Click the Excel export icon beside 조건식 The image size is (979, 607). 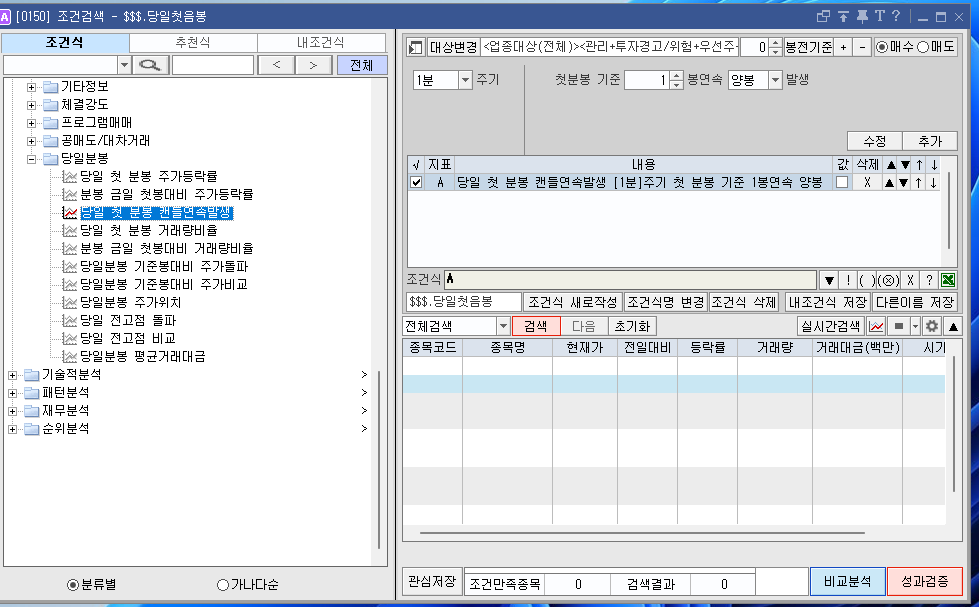click(948, 280)
